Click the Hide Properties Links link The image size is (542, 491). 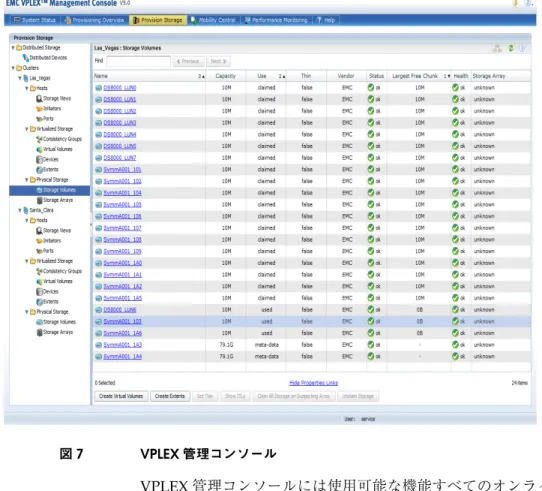(x=314, y=383)
